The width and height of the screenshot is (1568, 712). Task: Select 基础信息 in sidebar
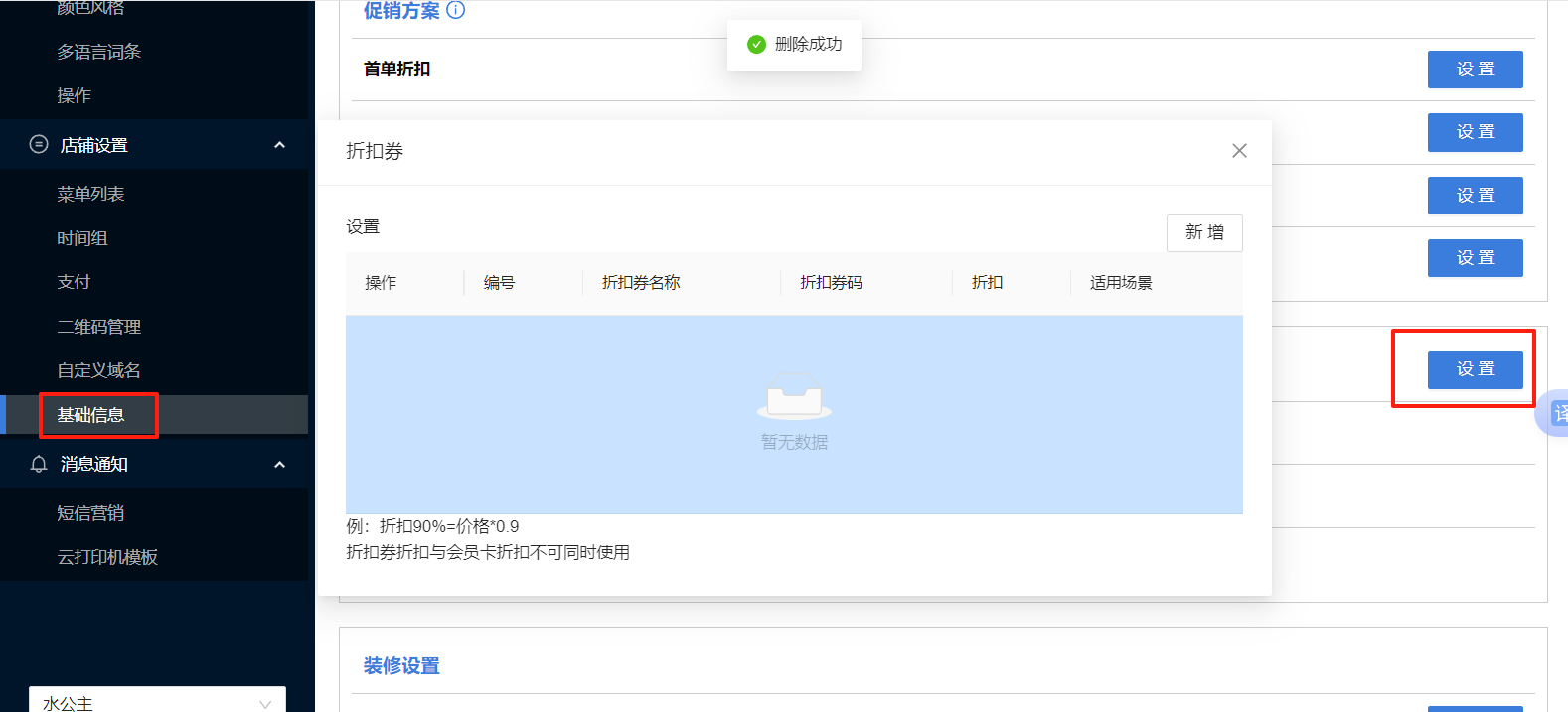pyautogui.click(x=90, y=415)
